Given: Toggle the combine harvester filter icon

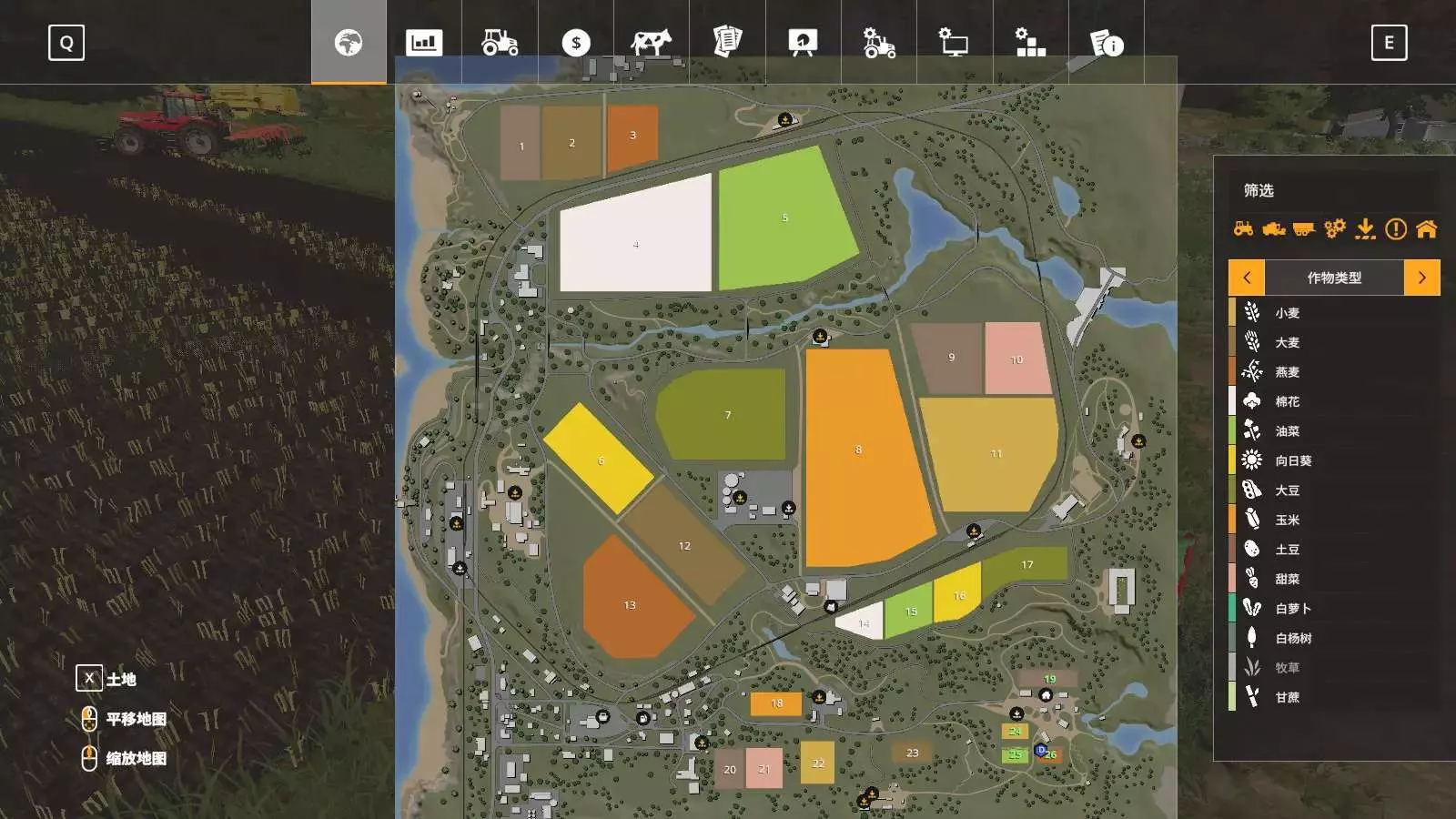Looking at the screenshot, I should tap(1274, 228).
